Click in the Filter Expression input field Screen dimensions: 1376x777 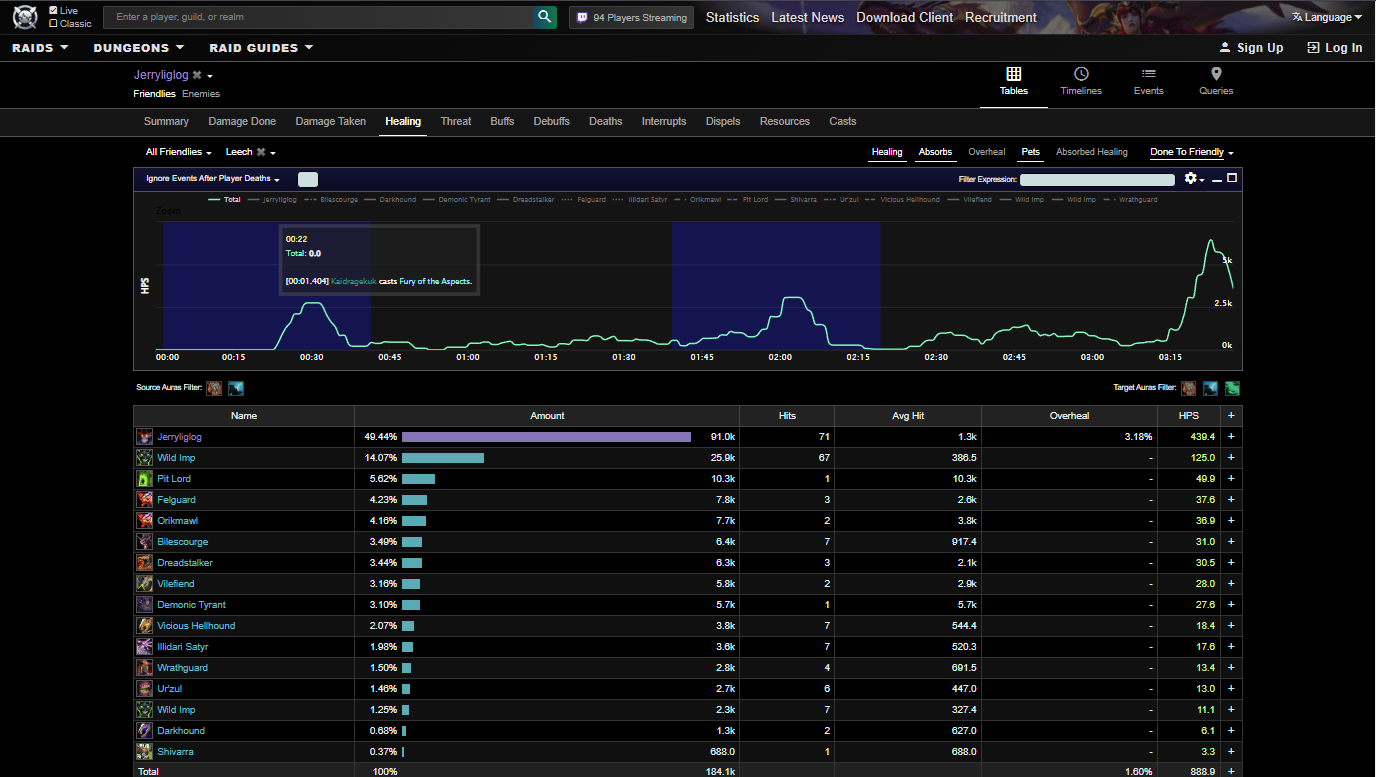point(1096,180)
